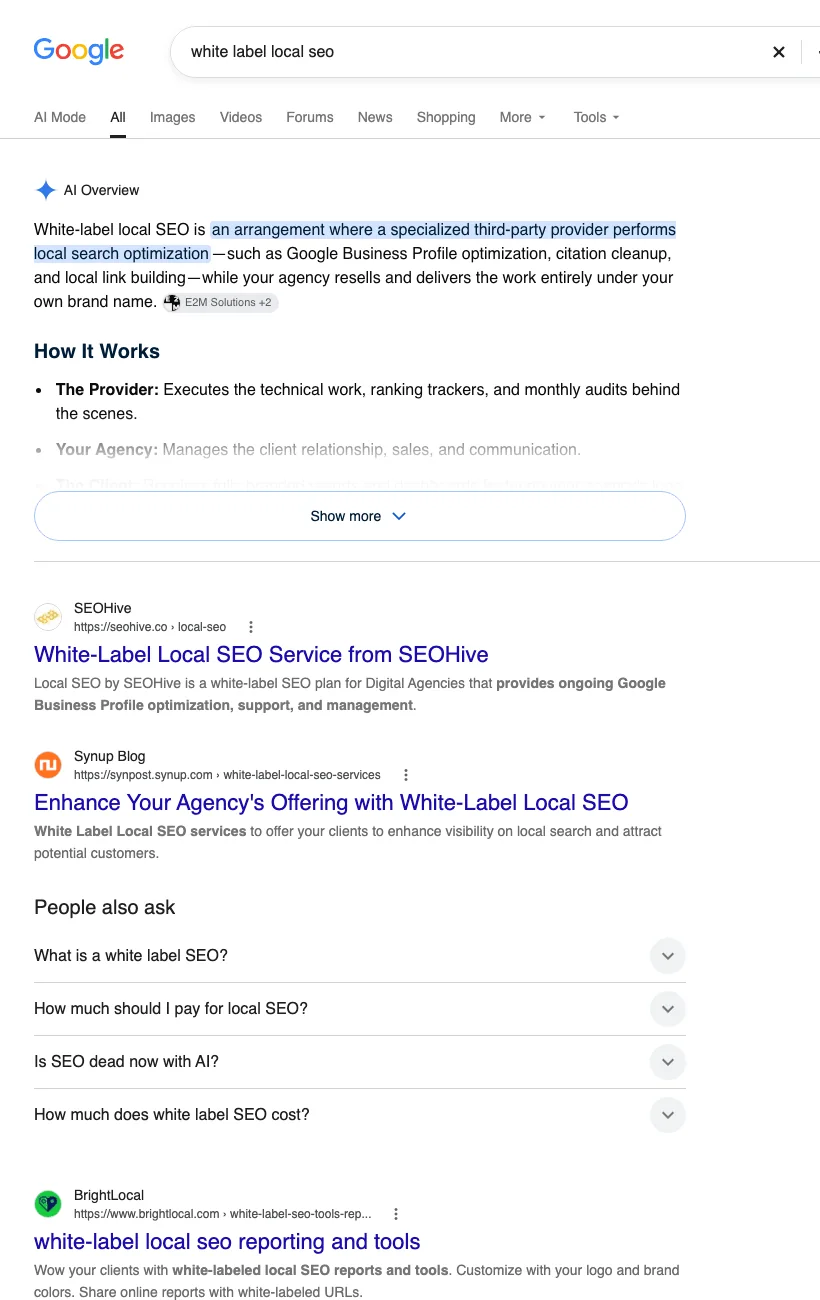820x1300 pixels.
Task: Expand "How much should I pay for local SEO?"
Action: click(x=360, y=1009)
